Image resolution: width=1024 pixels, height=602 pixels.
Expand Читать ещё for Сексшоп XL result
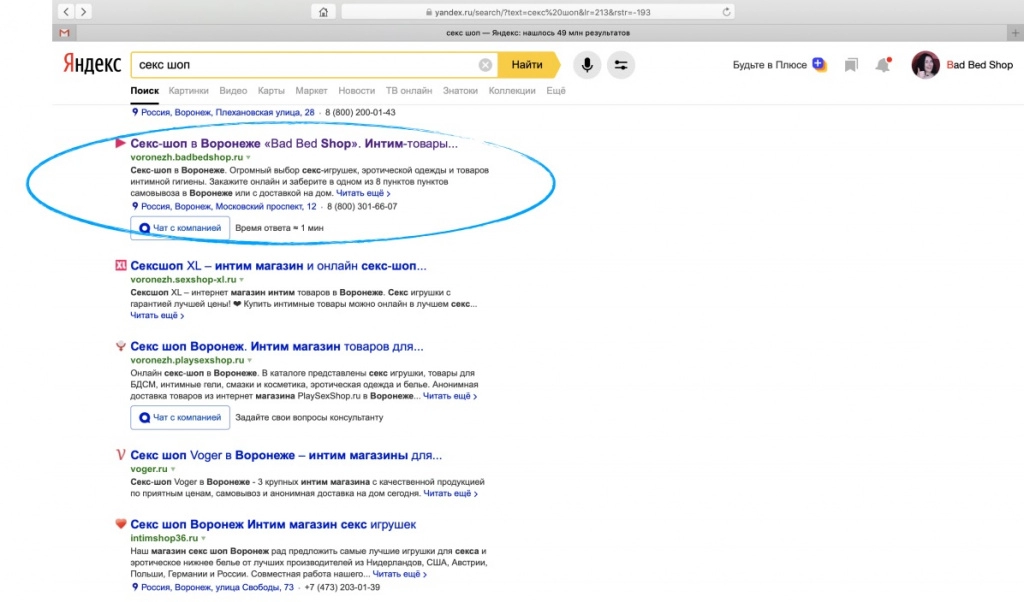click(x=157, y=315)
